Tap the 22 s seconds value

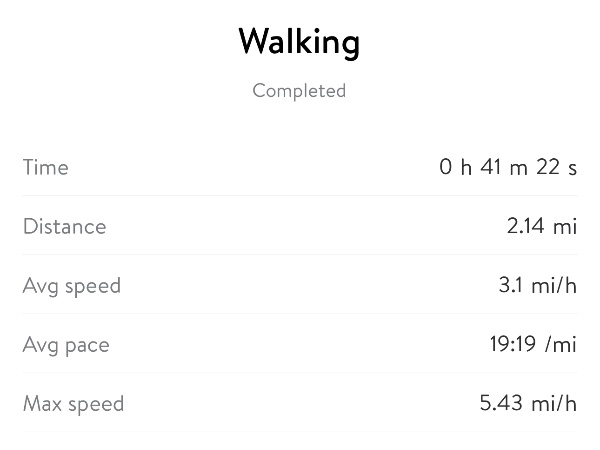click(556, 167)
